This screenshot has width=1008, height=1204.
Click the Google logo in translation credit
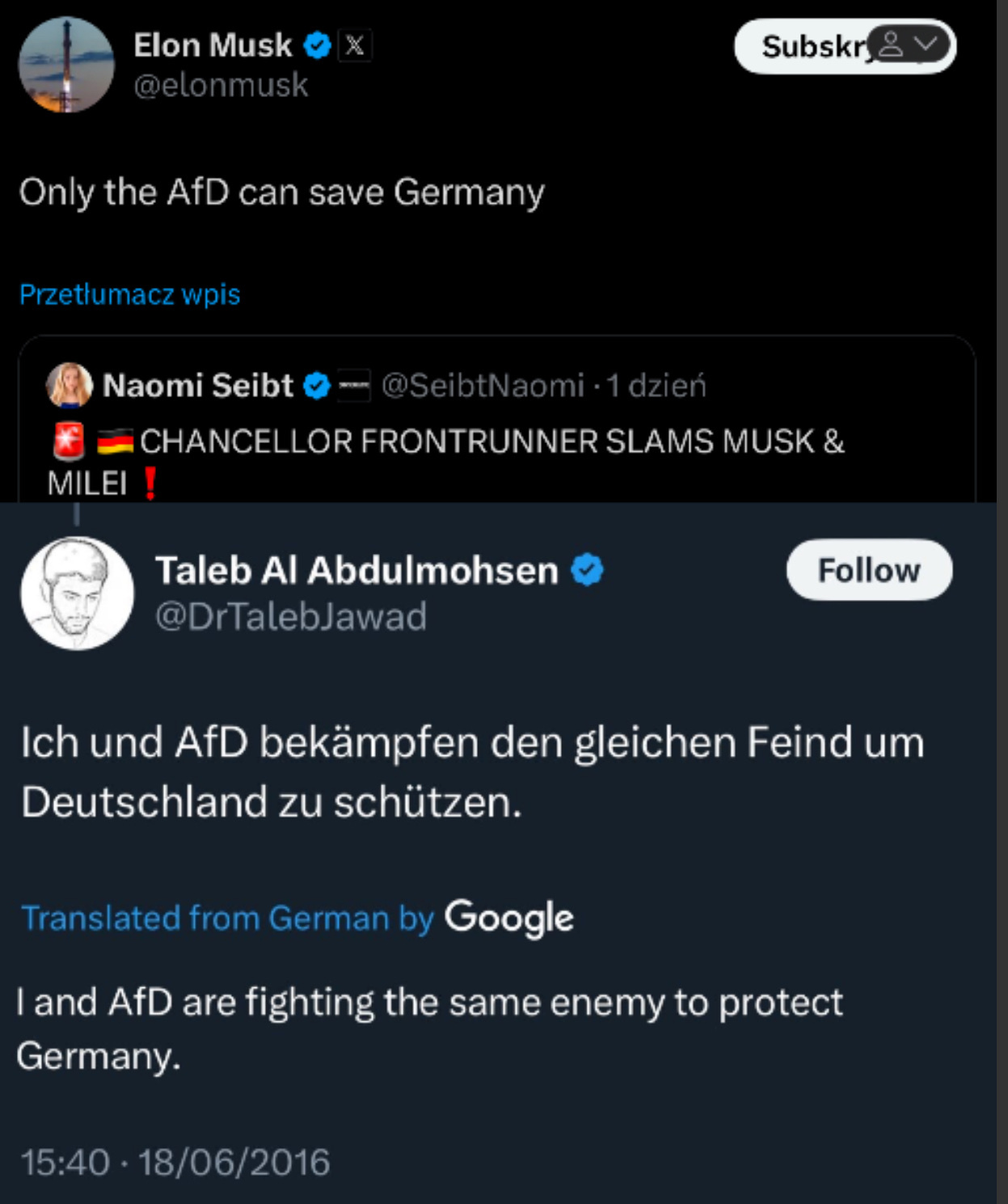[508, 918]
